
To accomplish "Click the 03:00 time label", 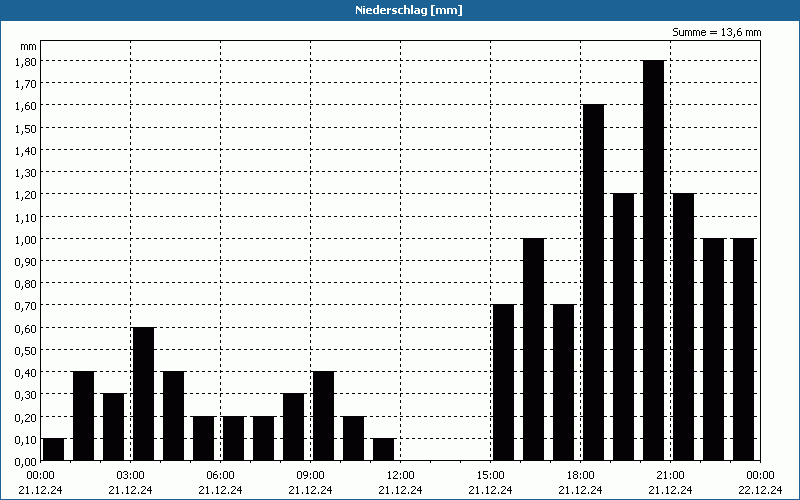I will tap(130, 476).
